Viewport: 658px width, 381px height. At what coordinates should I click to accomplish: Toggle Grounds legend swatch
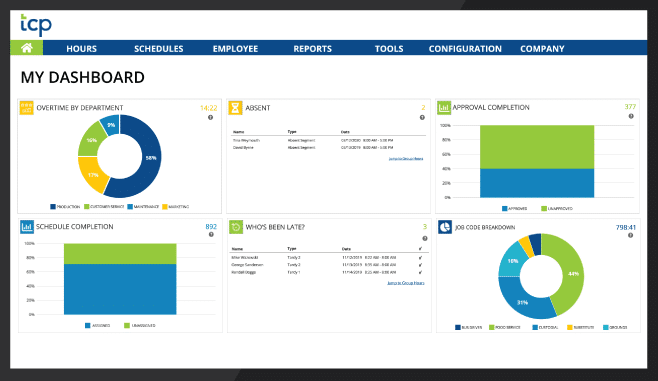coord(606,327)
